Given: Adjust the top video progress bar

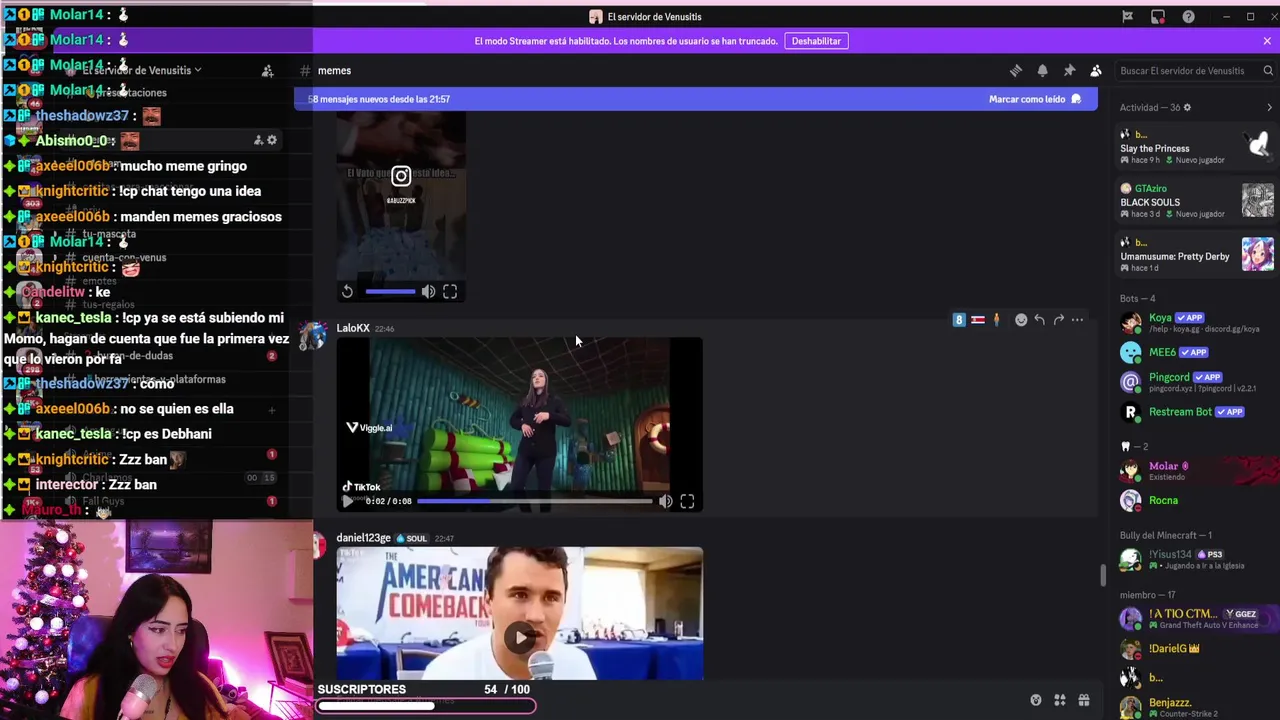Looking at the screenshot, I should tap(390, 292).
